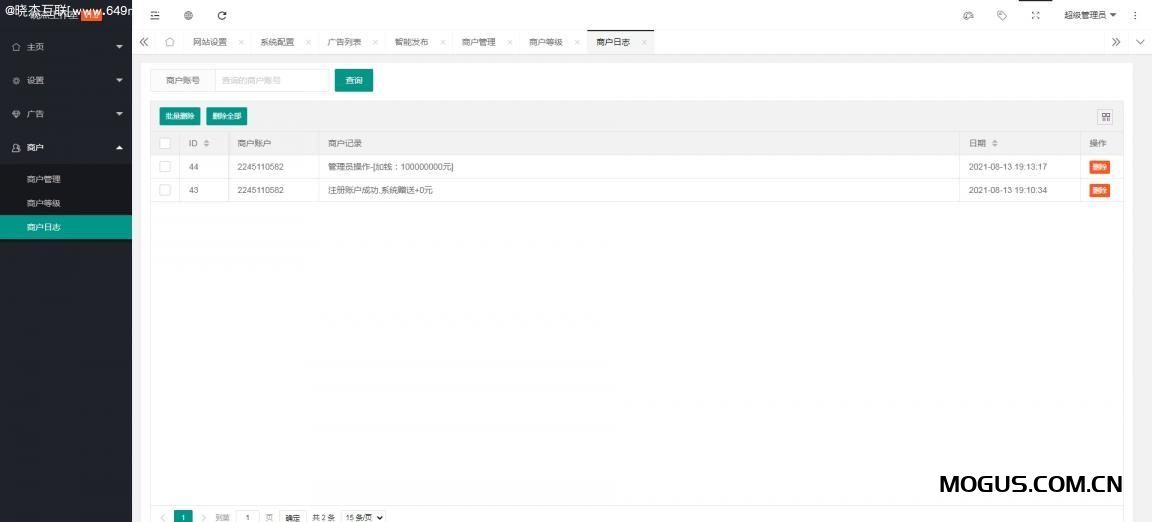Open the theme palette icon
1152x522 pixels.
(968, 15)
